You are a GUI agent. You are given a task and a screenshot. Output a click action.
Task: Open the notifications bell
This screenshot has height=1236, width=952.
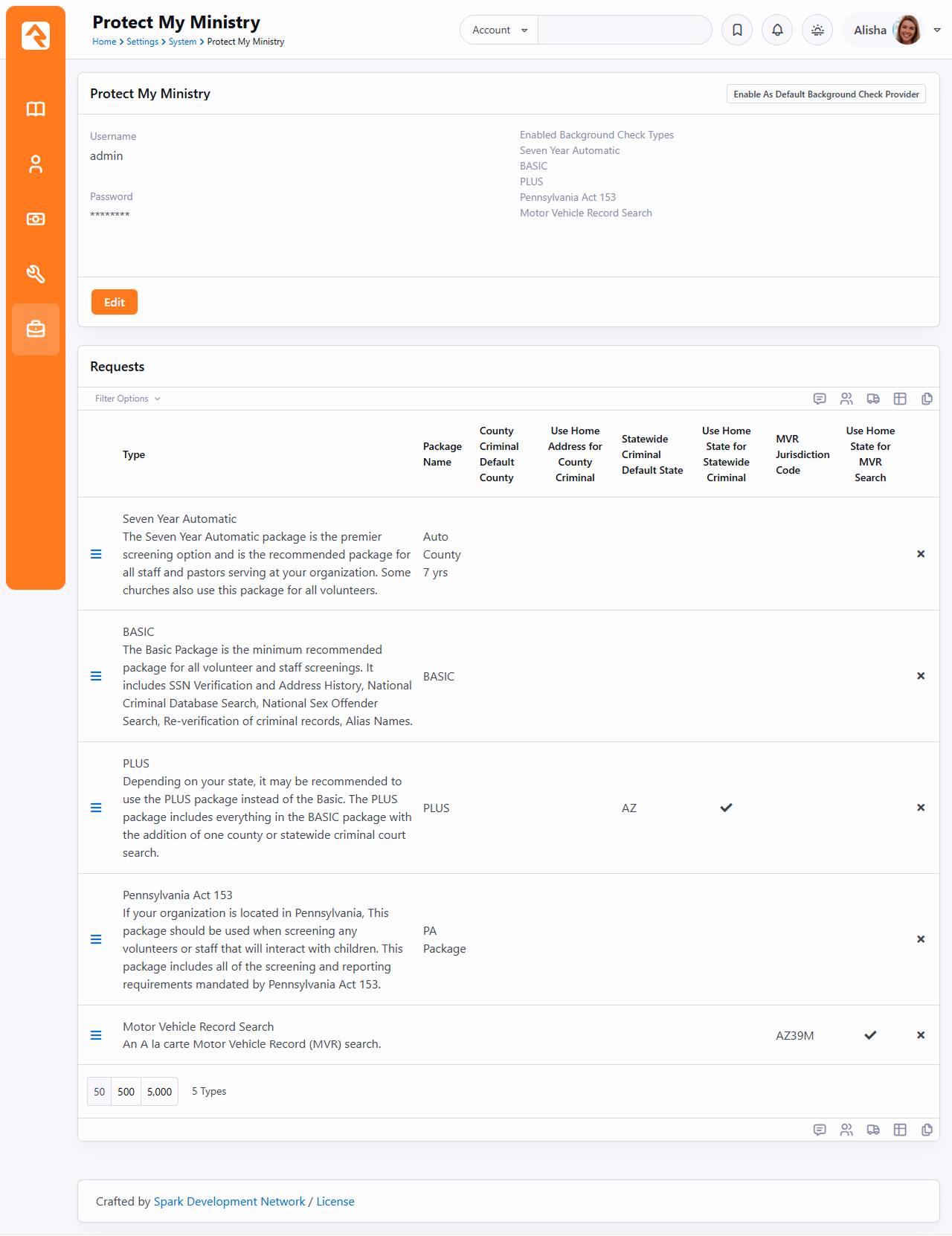777,30
